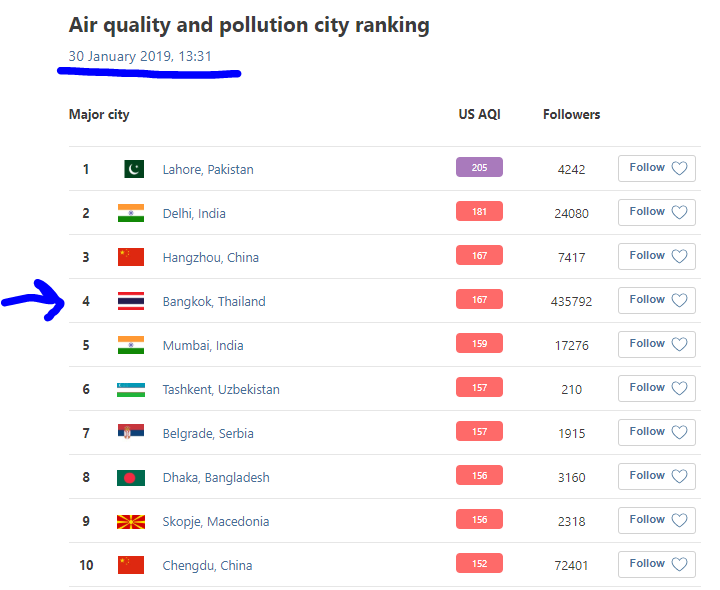This screenshot has height=590, width=720.
Task: Click the Macedonia flag beside Skopje
Action: tap(131, 521)
